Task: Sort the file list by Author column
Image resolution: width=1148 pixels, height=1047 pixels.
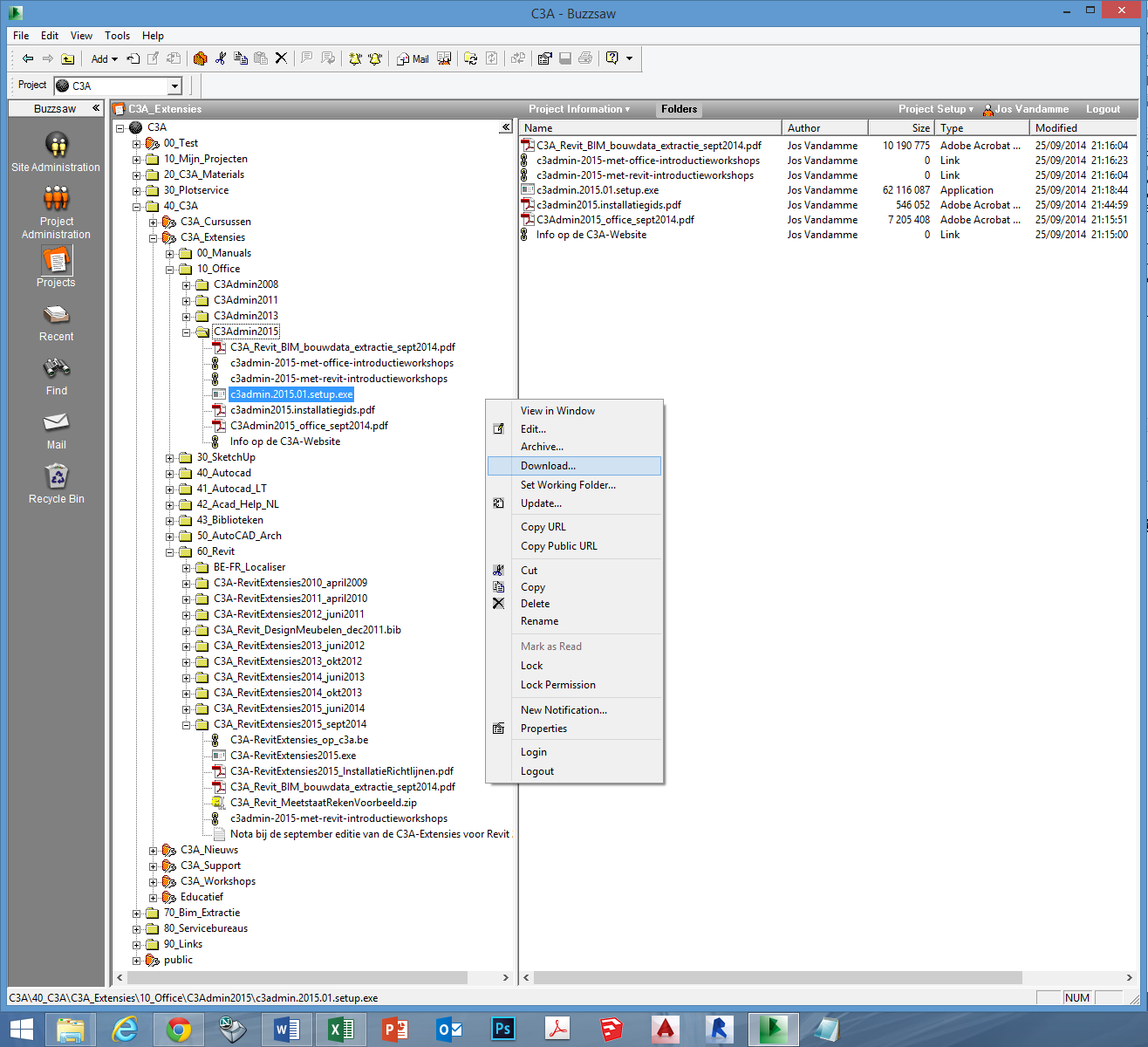Action: tap(825, 127)
